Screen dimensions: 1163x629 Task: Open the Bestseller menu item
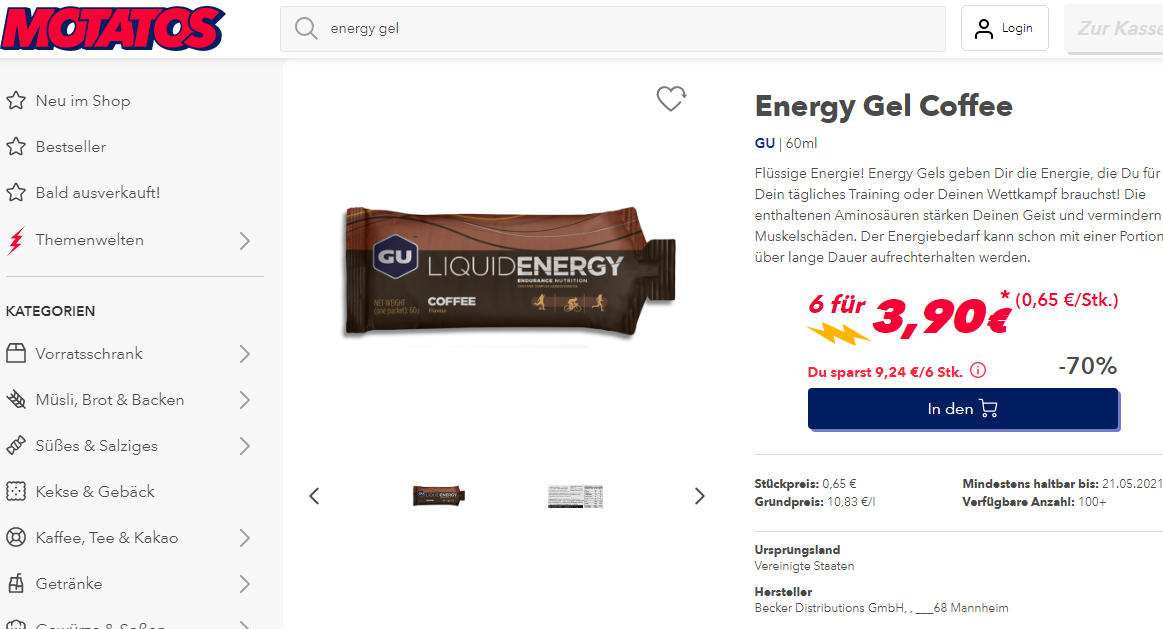(x=56, y=147)
